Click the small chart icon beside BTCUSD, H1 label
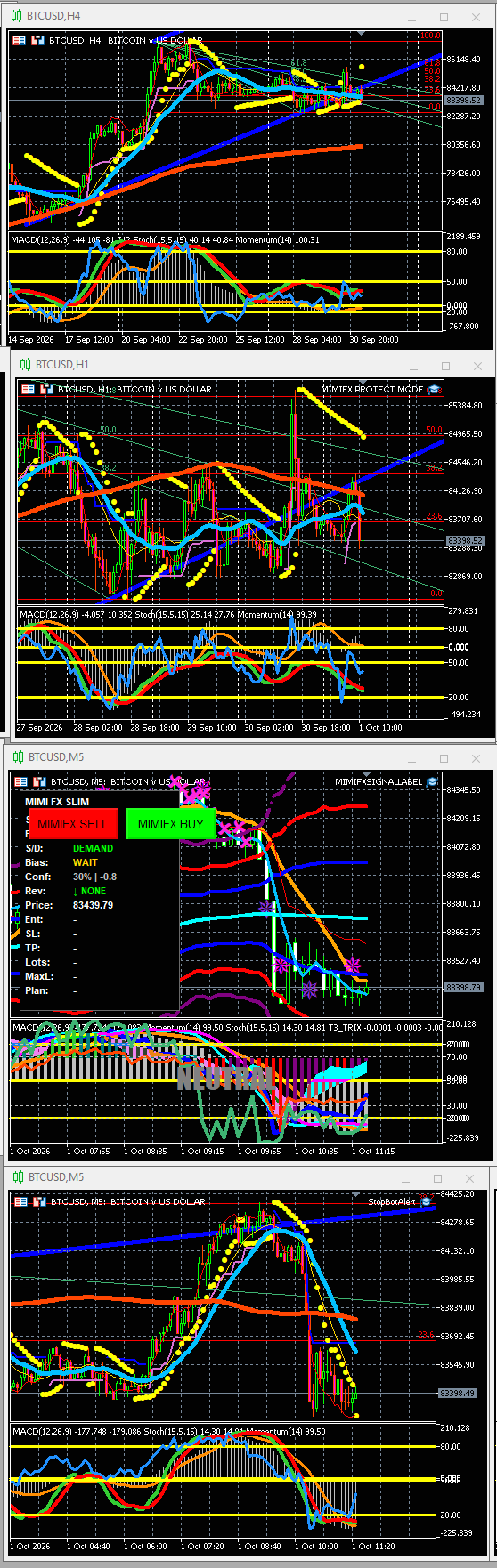Screen dimensions: 497x1568 pos(46,389)
